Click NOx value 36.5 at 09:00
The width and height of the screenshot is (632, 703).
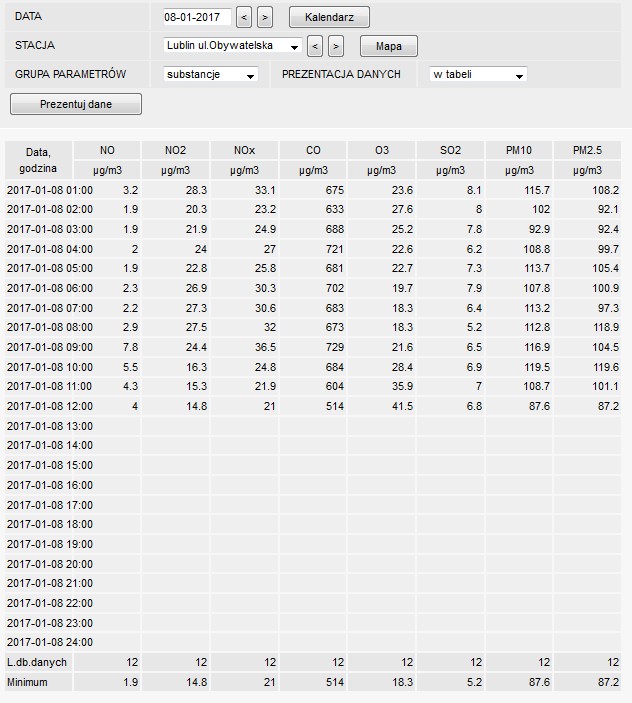coord(265,347)
